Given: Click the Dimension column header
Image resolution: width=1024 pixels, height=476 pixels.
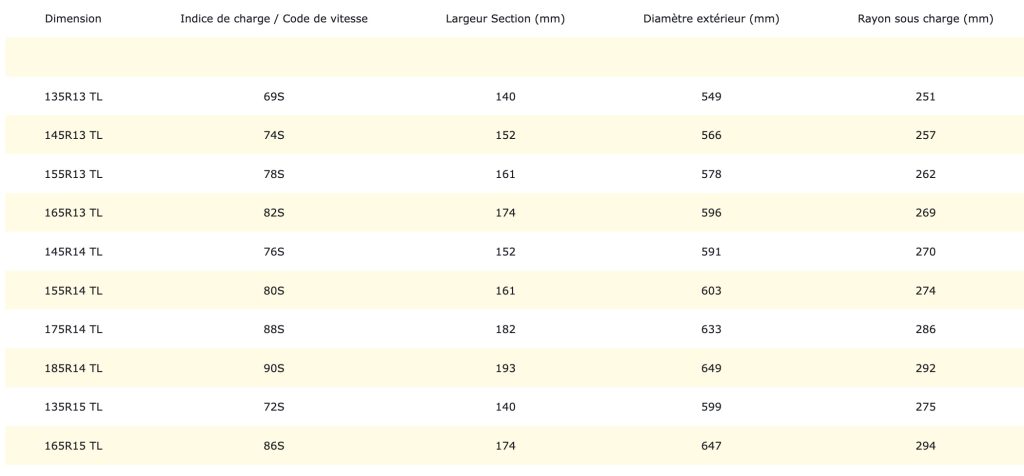Looking at the screenshot, I should [73, 19].
